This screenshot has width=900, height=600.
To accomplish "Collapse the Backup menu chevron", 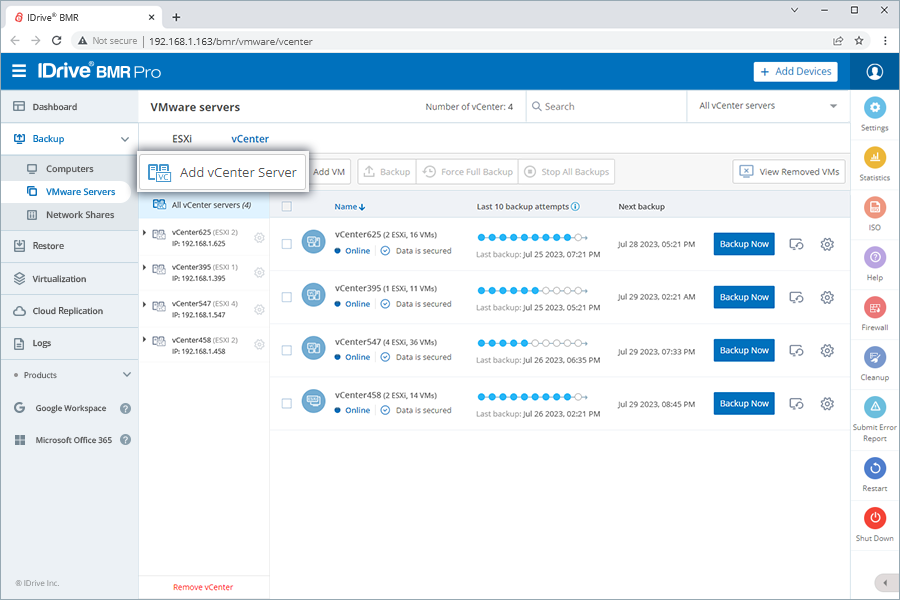I will (125, 139).
